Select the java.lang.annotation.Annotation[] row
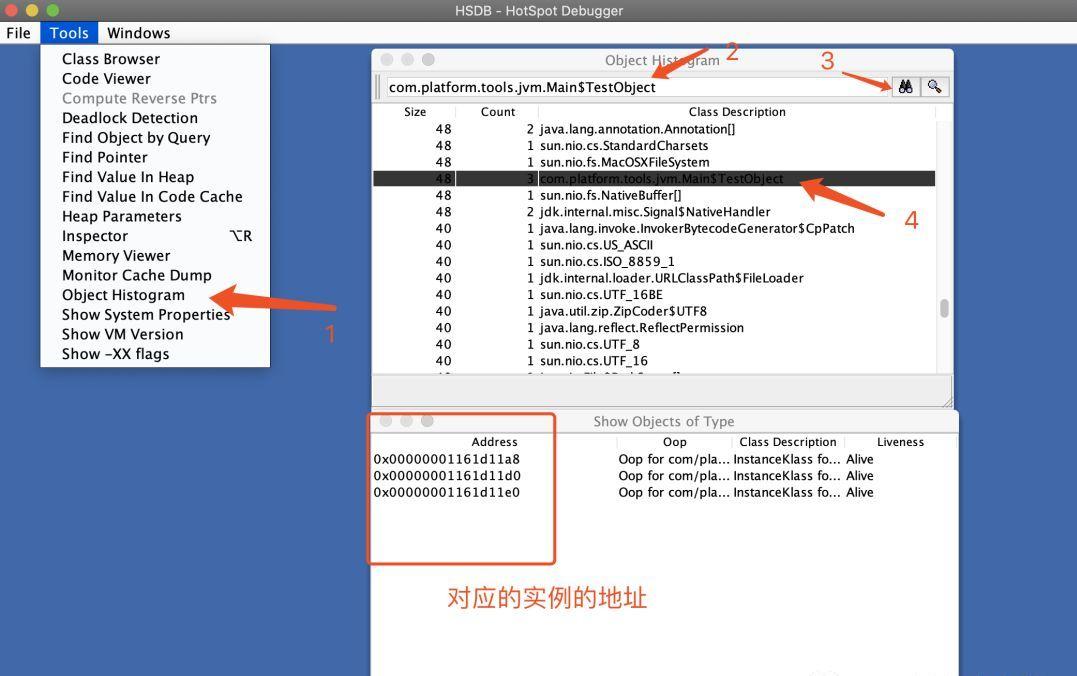 pos(654,129)
